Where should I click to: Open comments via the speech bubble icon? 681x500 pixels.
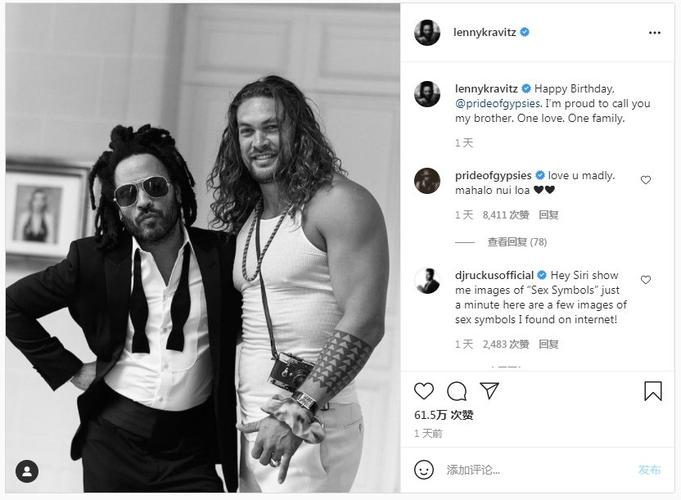click(456, 391)
